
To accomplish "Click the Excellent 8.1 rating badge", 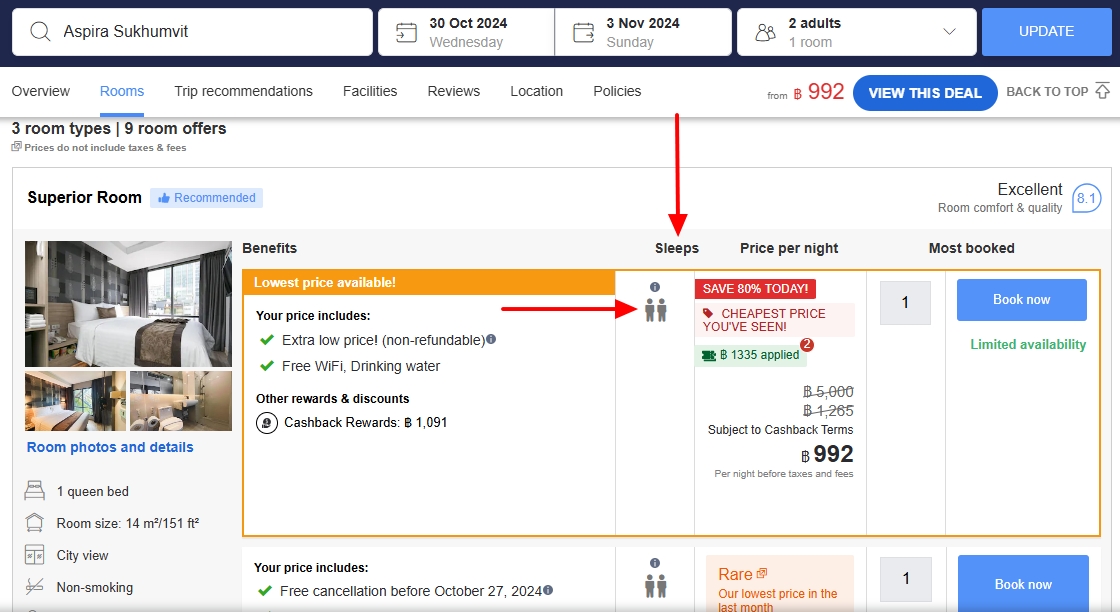I will [x=1086, y=198].
